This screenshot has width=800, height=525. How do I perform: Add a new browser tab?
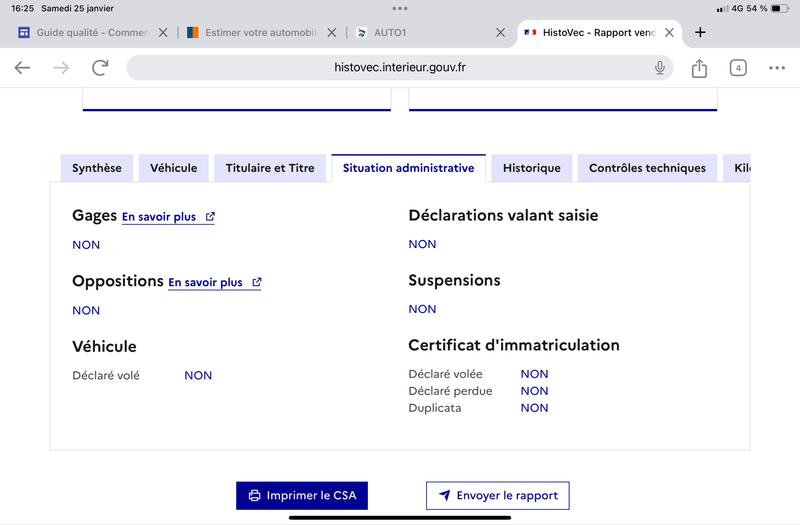click(x=700, y=33)
